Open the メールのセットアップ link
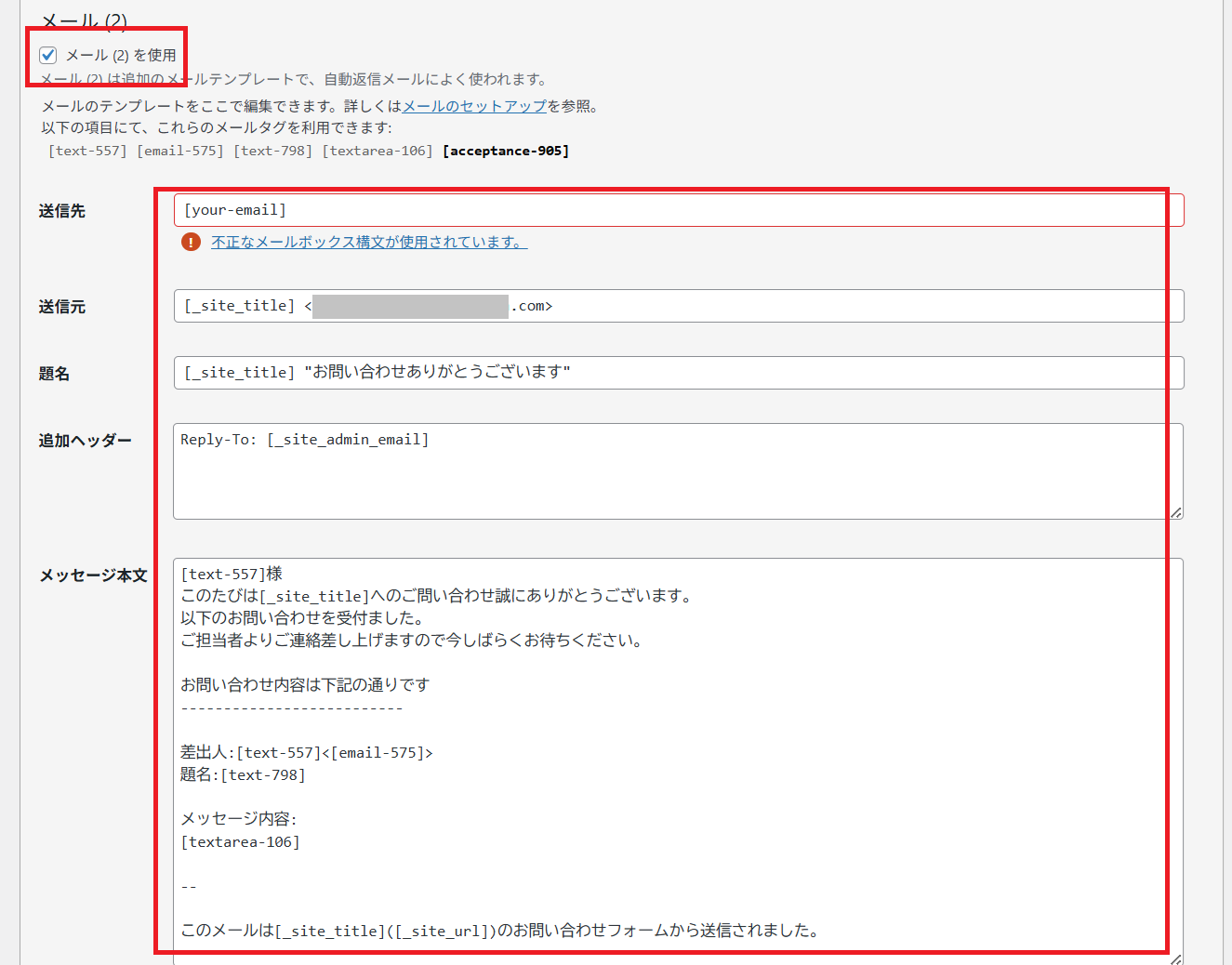The image size is (1232, 965). point(474,106)
